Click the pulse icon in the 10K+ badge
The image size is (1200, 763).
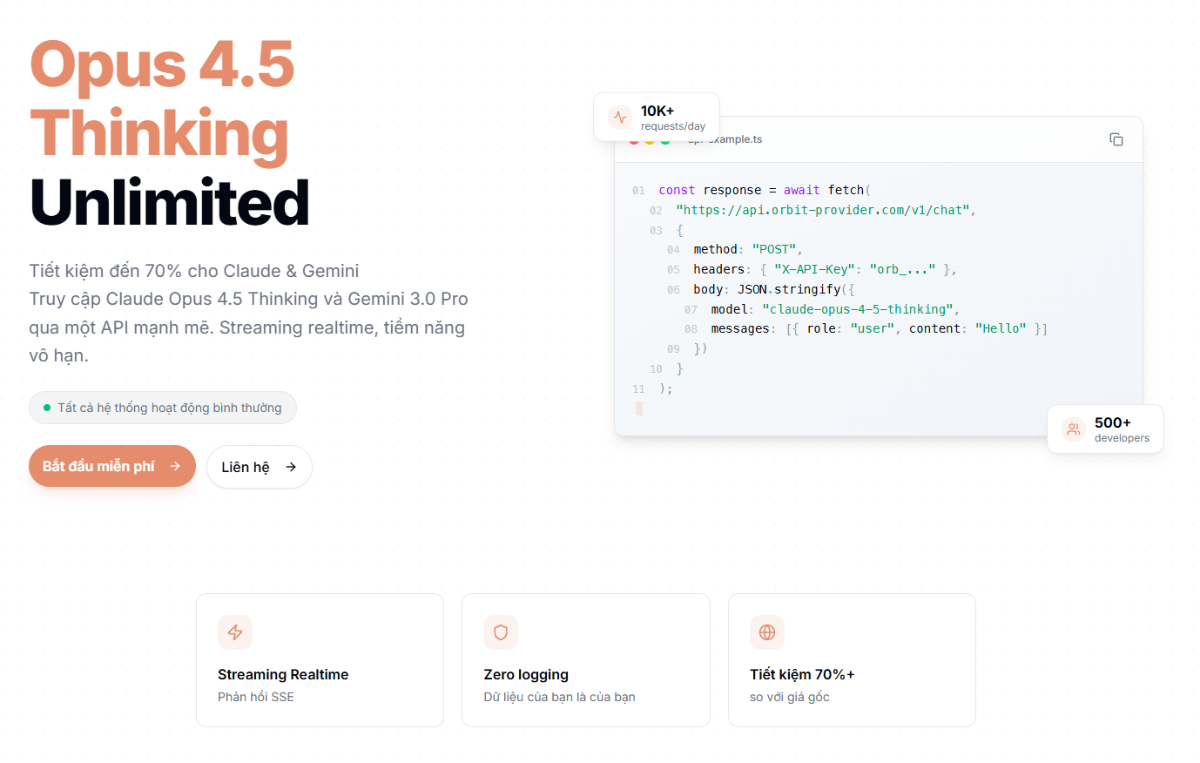pos(620,117)
